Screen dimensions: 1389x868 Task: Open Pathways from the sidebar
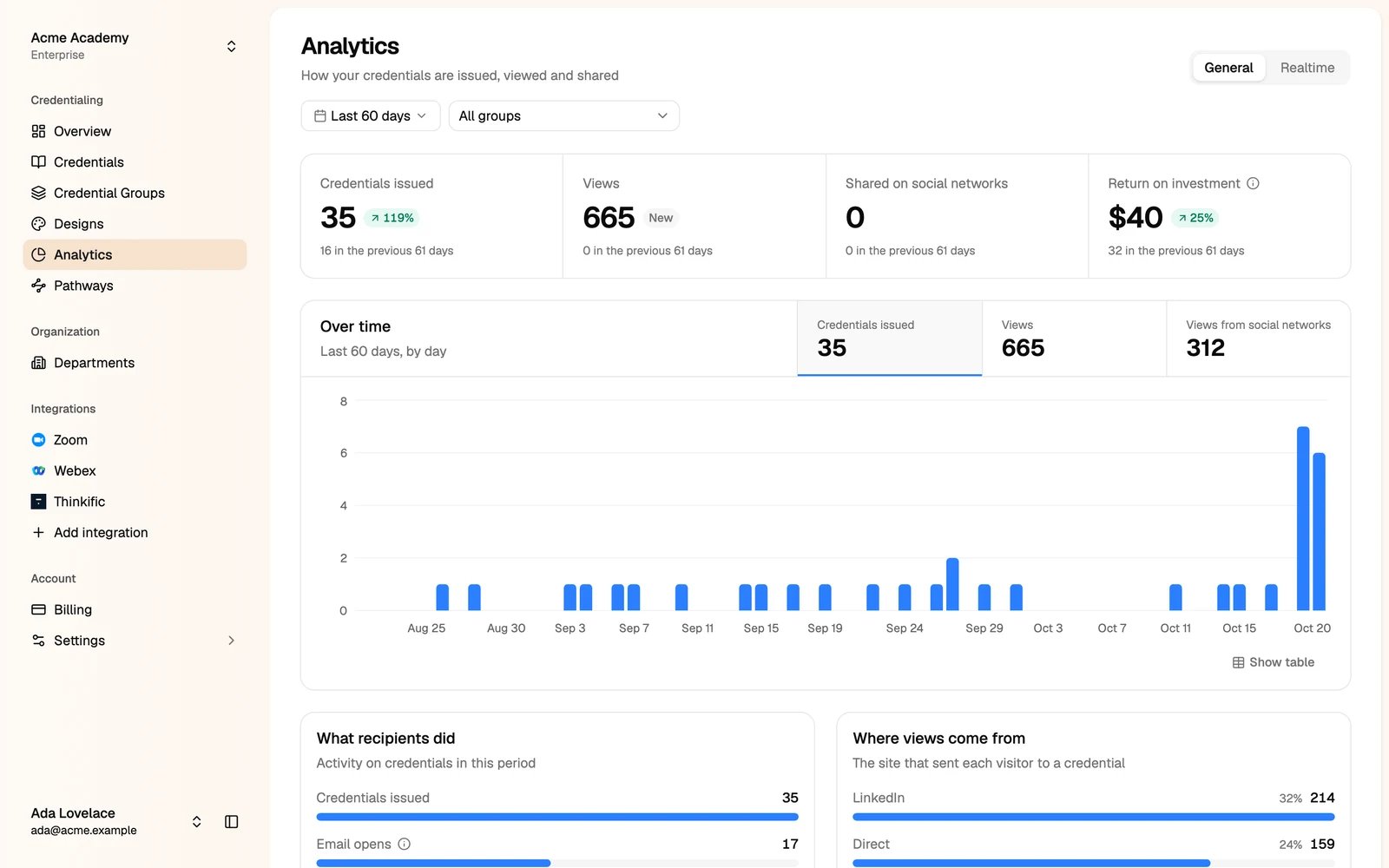[x=135, y=286]
